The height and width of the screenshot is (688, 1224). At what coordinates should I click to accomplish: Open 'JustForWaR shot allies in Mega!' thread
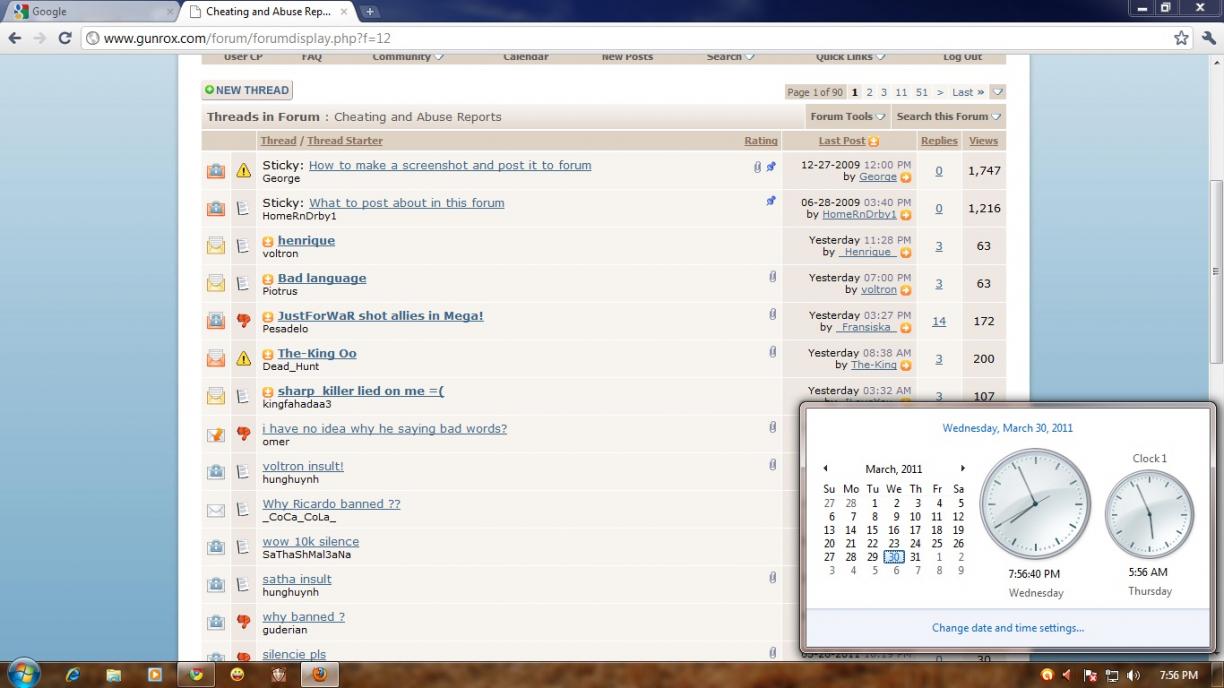pyautogui.click(x=380, y=316)
